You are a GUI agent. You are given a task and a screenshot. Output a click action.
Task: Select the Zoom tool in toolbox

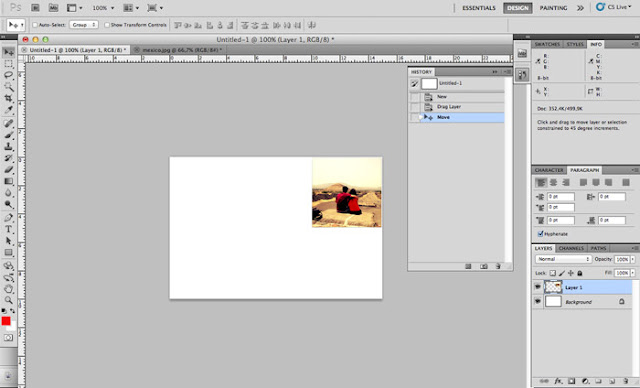(x=9, y=300)
